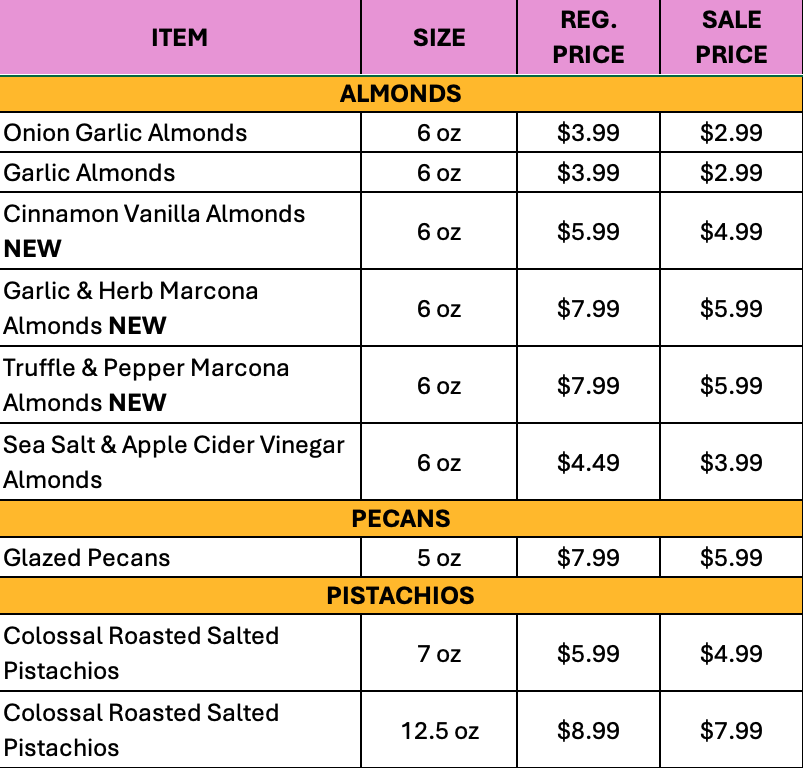Select the Onion Garlic Almonds cell
Screen dimensions: 803x768
click(x=180, y=132)
